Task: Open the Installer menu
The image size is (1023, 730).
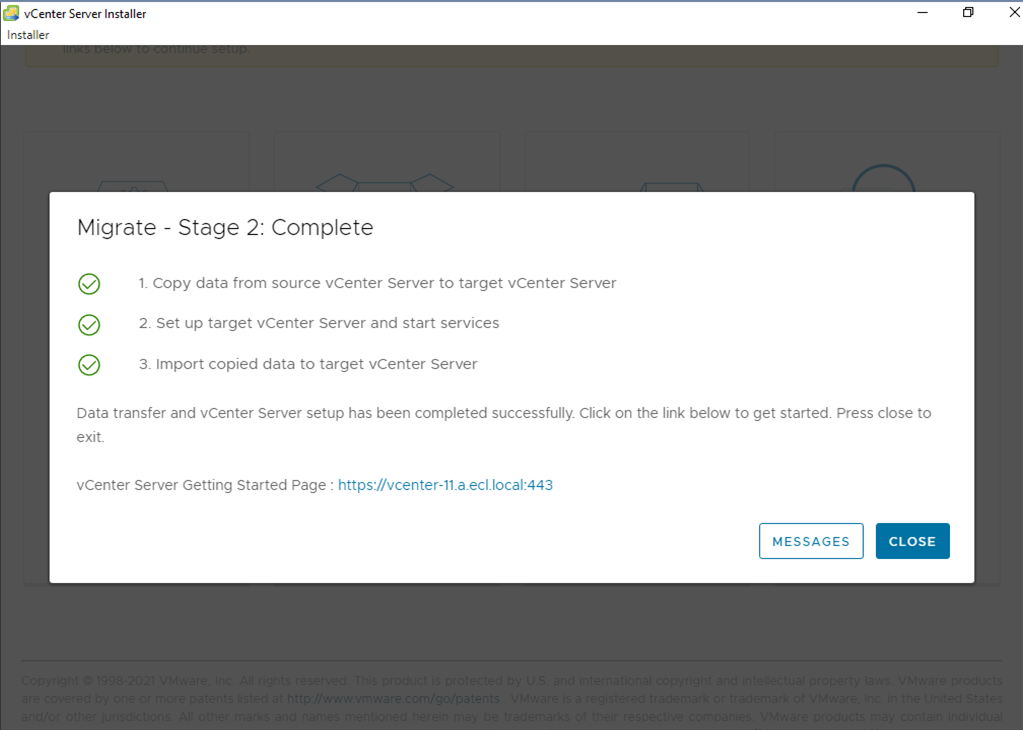Action: pyautogui.click(x=28, y=35)
